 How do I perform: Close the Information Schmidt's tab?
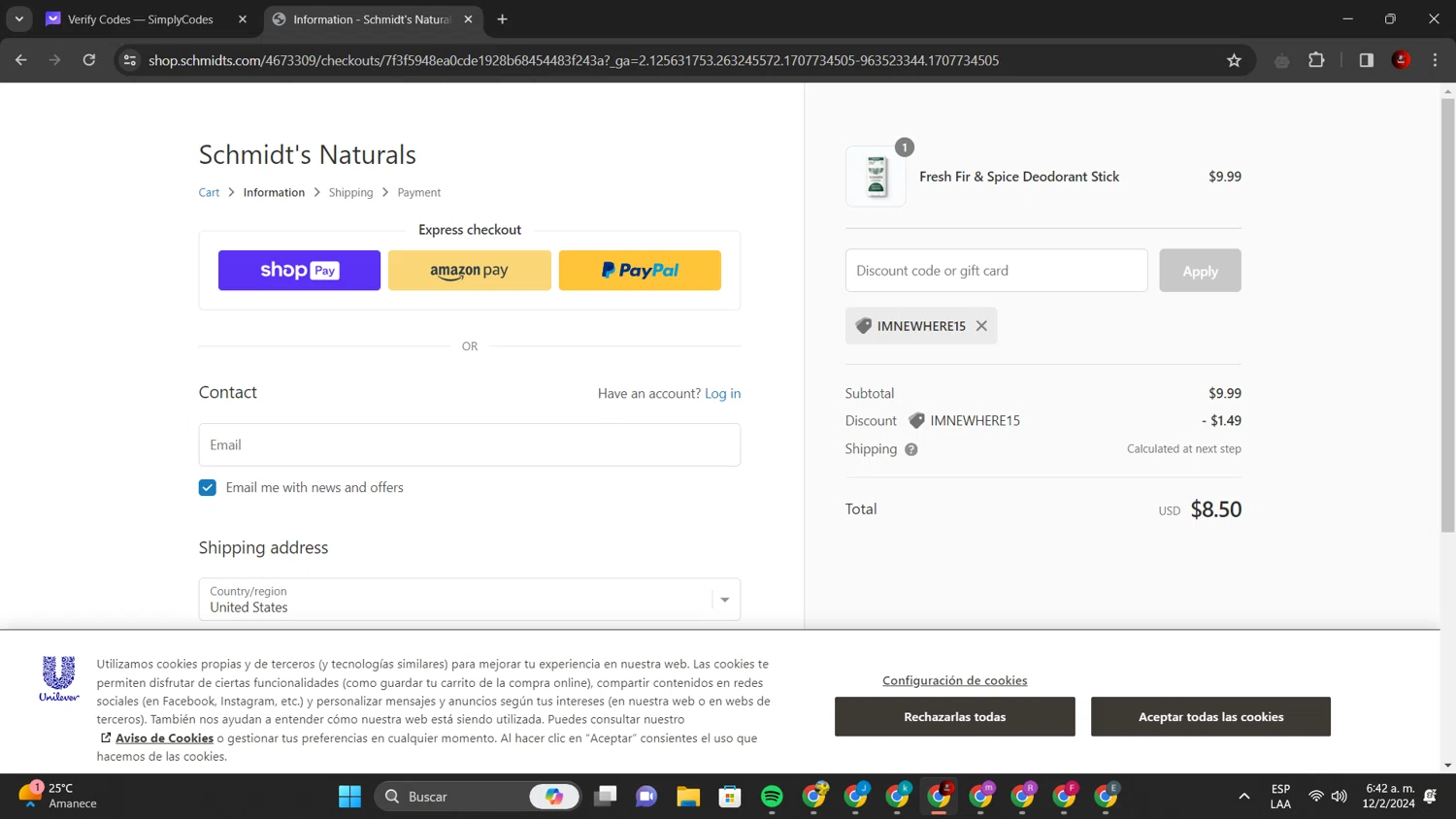click(x=468, y=19)
